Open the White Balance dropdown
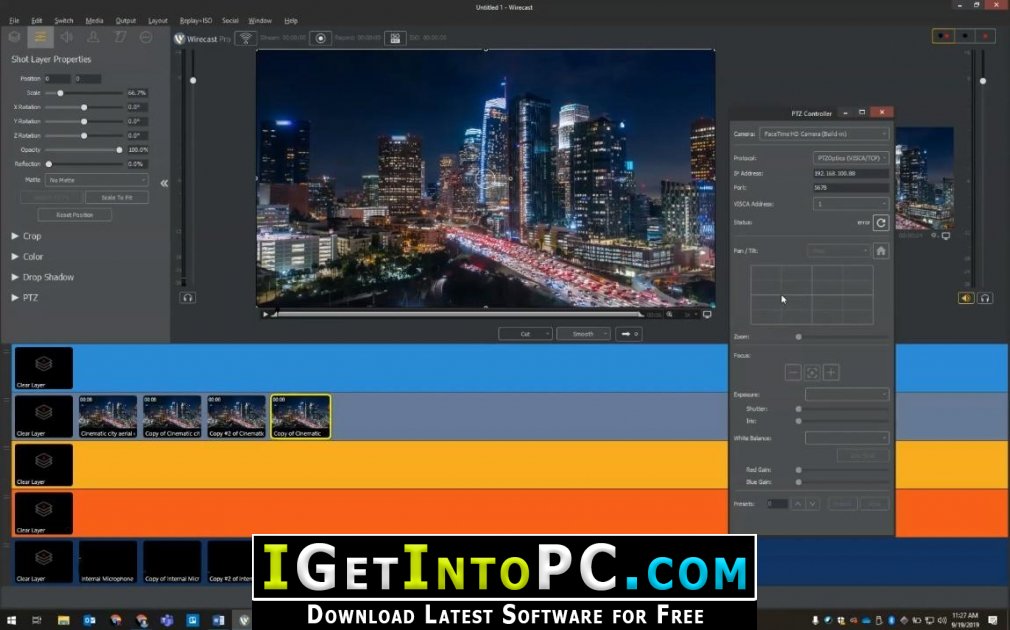The width and height of the screenshot is (1010, 630). coord(847,438)
